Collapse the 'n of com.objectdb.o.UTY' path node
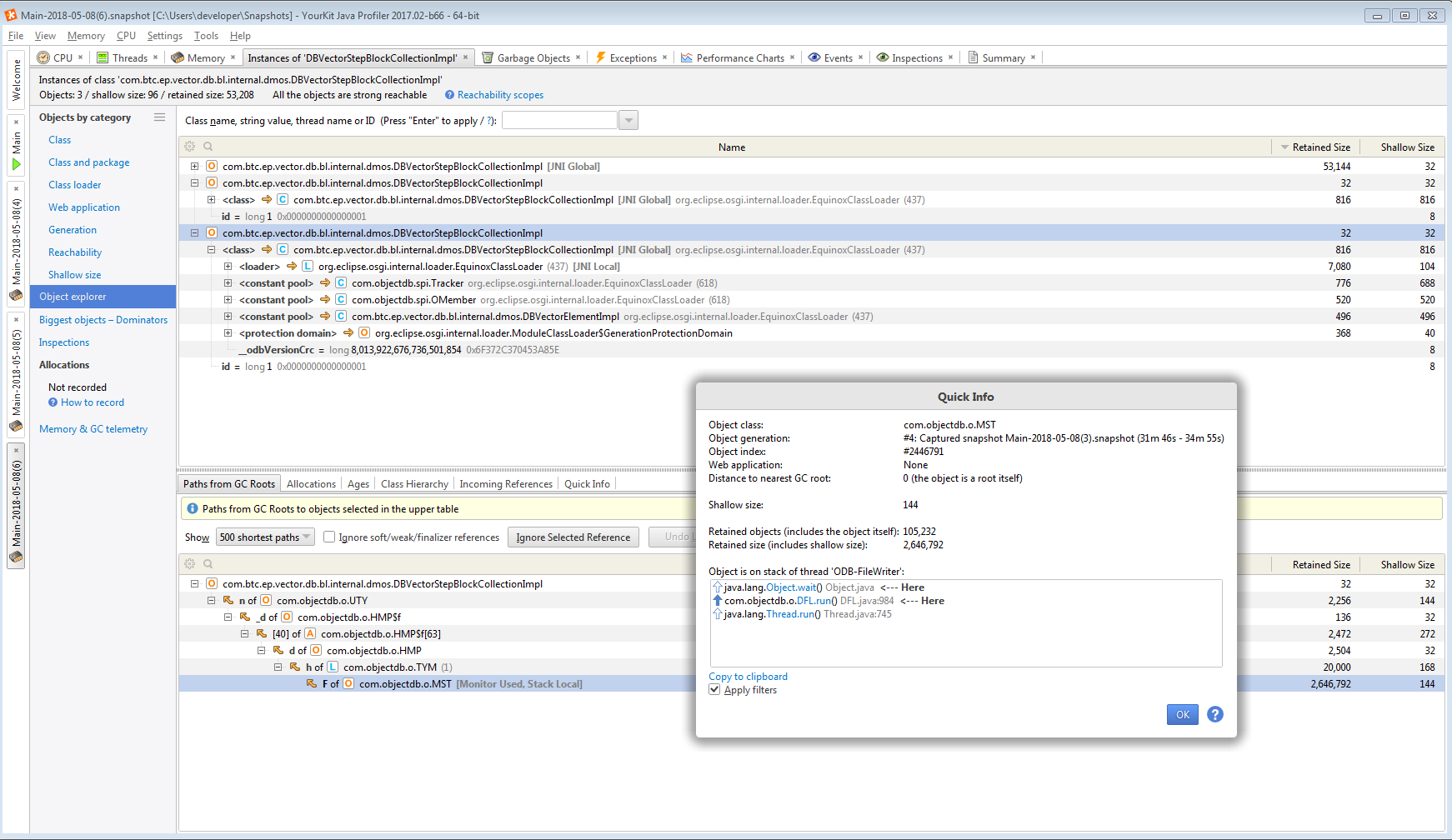Viewport: 1452px width, 840px height. coord(211,601)
